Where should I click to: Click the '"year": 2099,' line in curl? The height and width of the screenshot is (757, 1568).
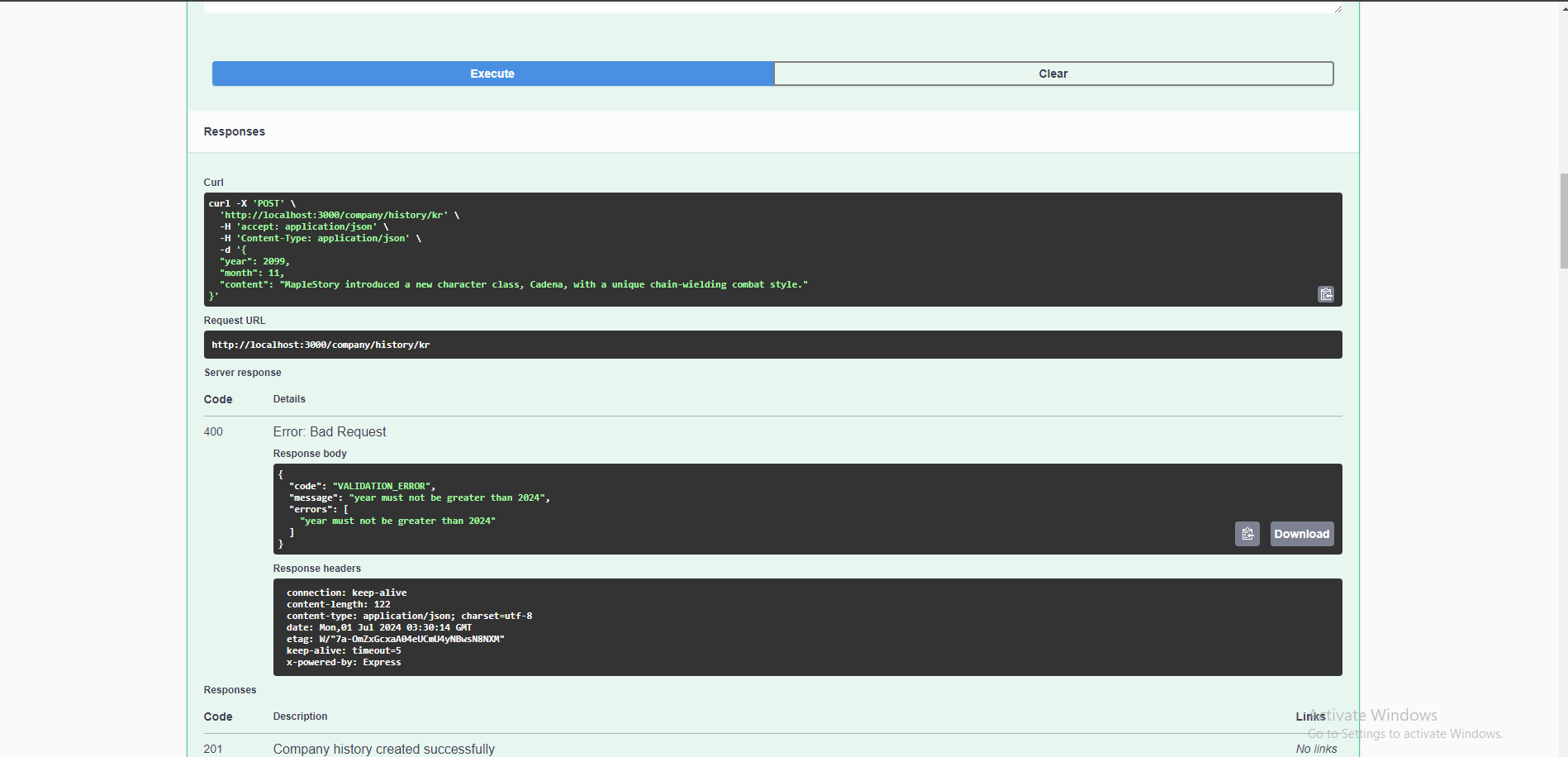[254, 261]
